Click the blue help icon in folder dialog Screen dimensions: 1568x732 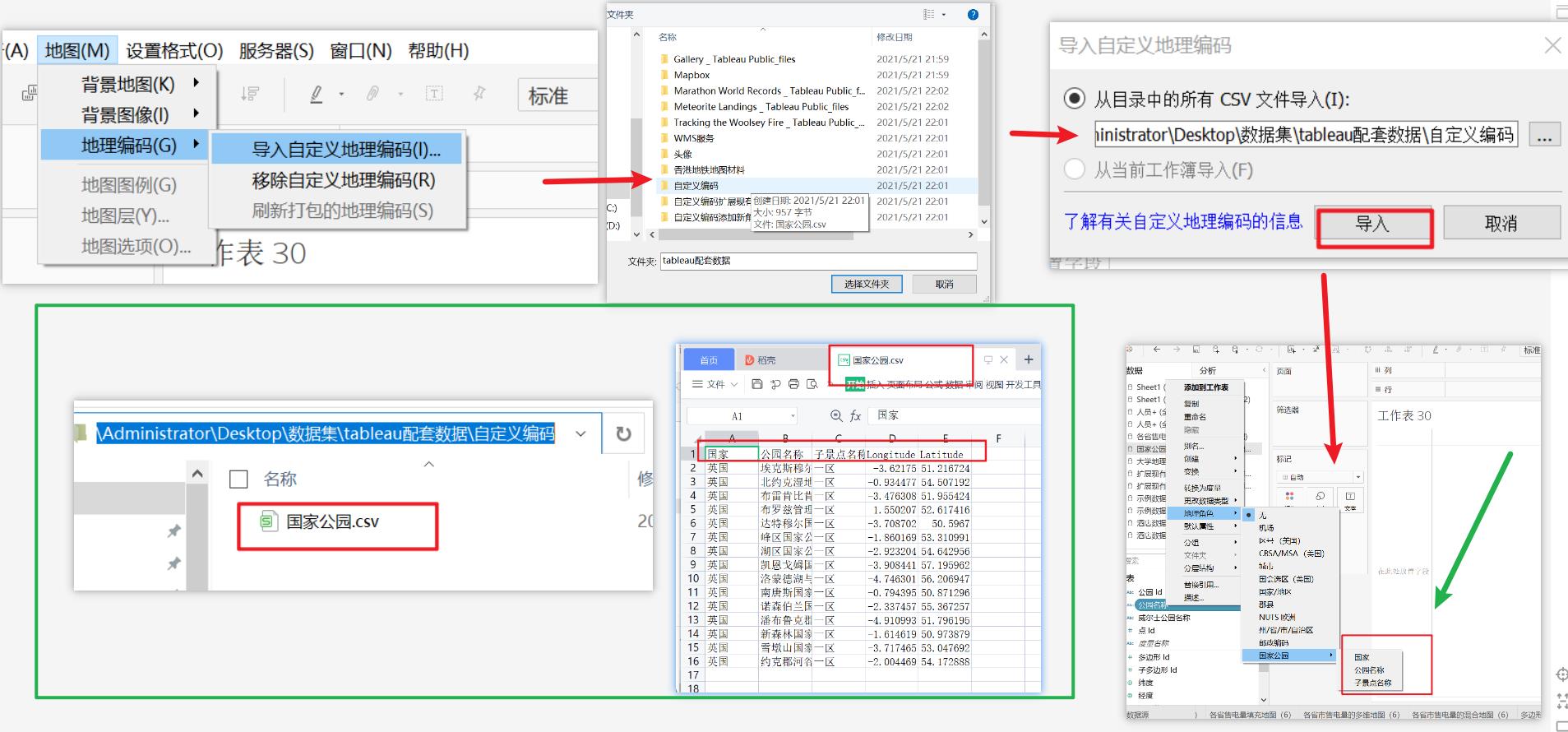pyautogui.click(x=973, y=14)
